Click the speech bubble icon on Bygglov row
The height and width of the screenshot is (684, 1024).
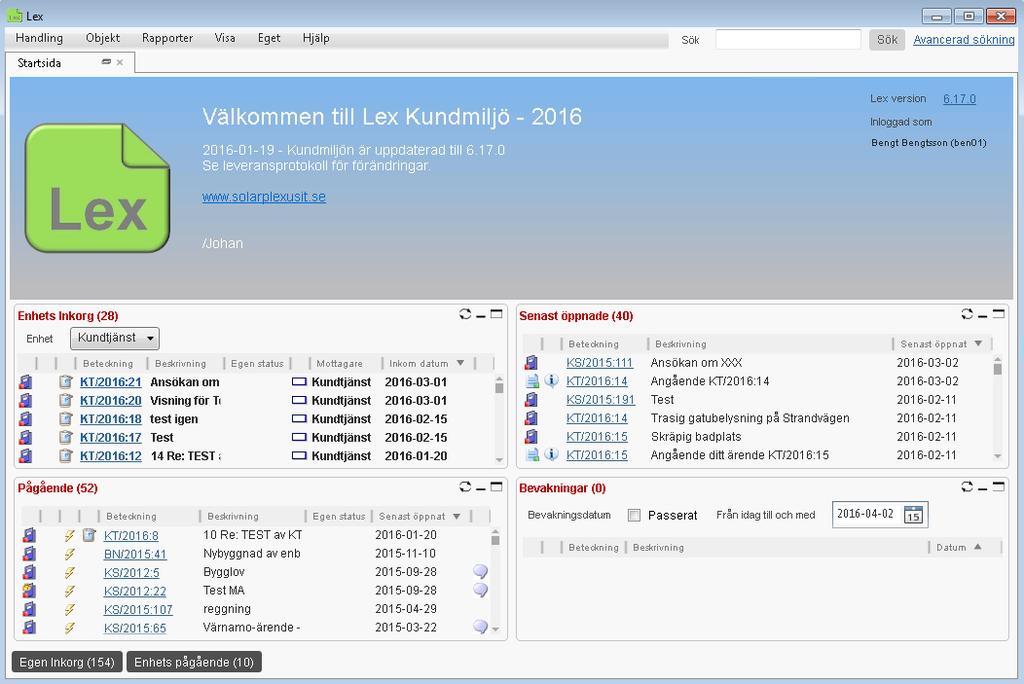[x=481, y=572]
